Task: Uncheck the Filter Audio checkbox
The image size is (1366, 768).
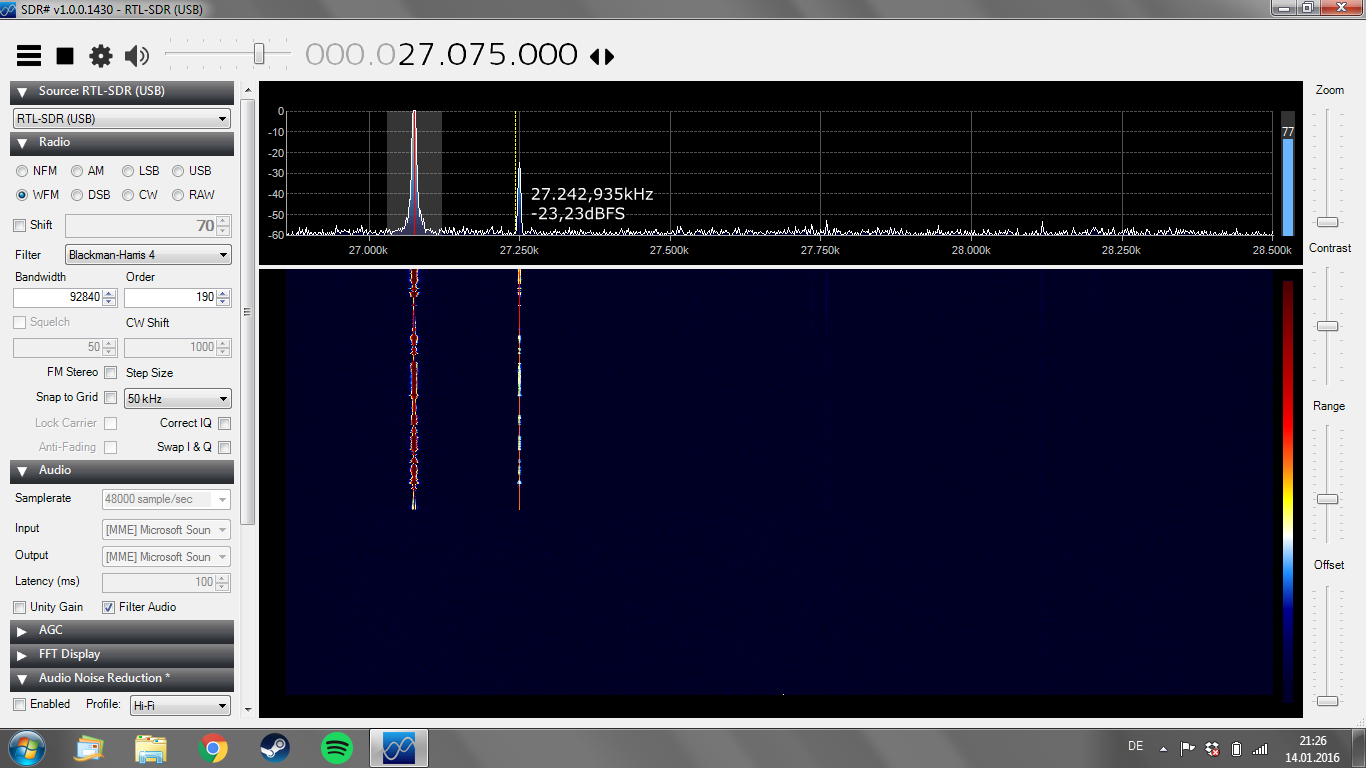Action: tap(108, 607)
